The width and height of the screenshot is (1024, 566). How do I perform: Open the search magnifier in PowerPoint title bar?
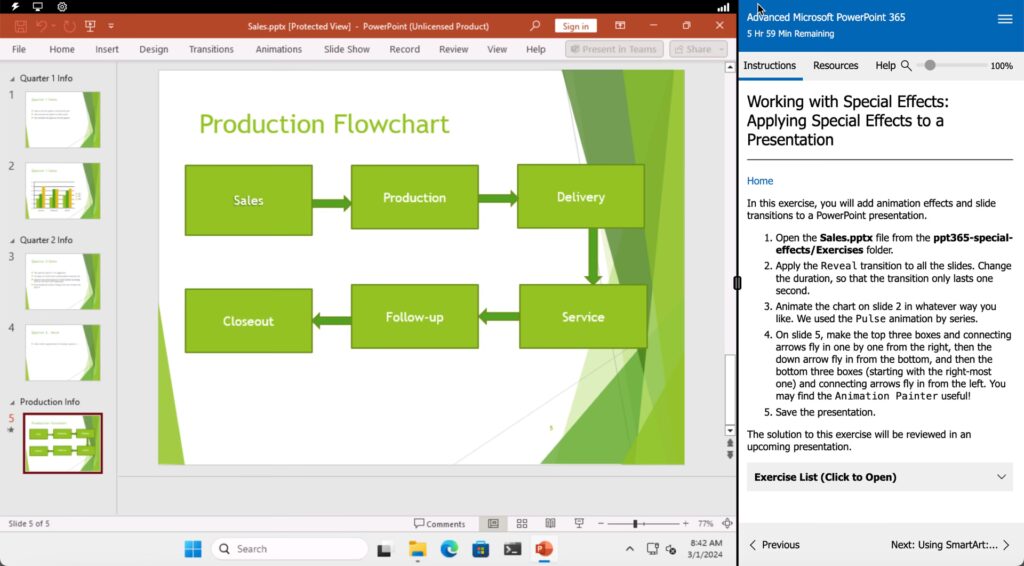(x=535, y=25)
